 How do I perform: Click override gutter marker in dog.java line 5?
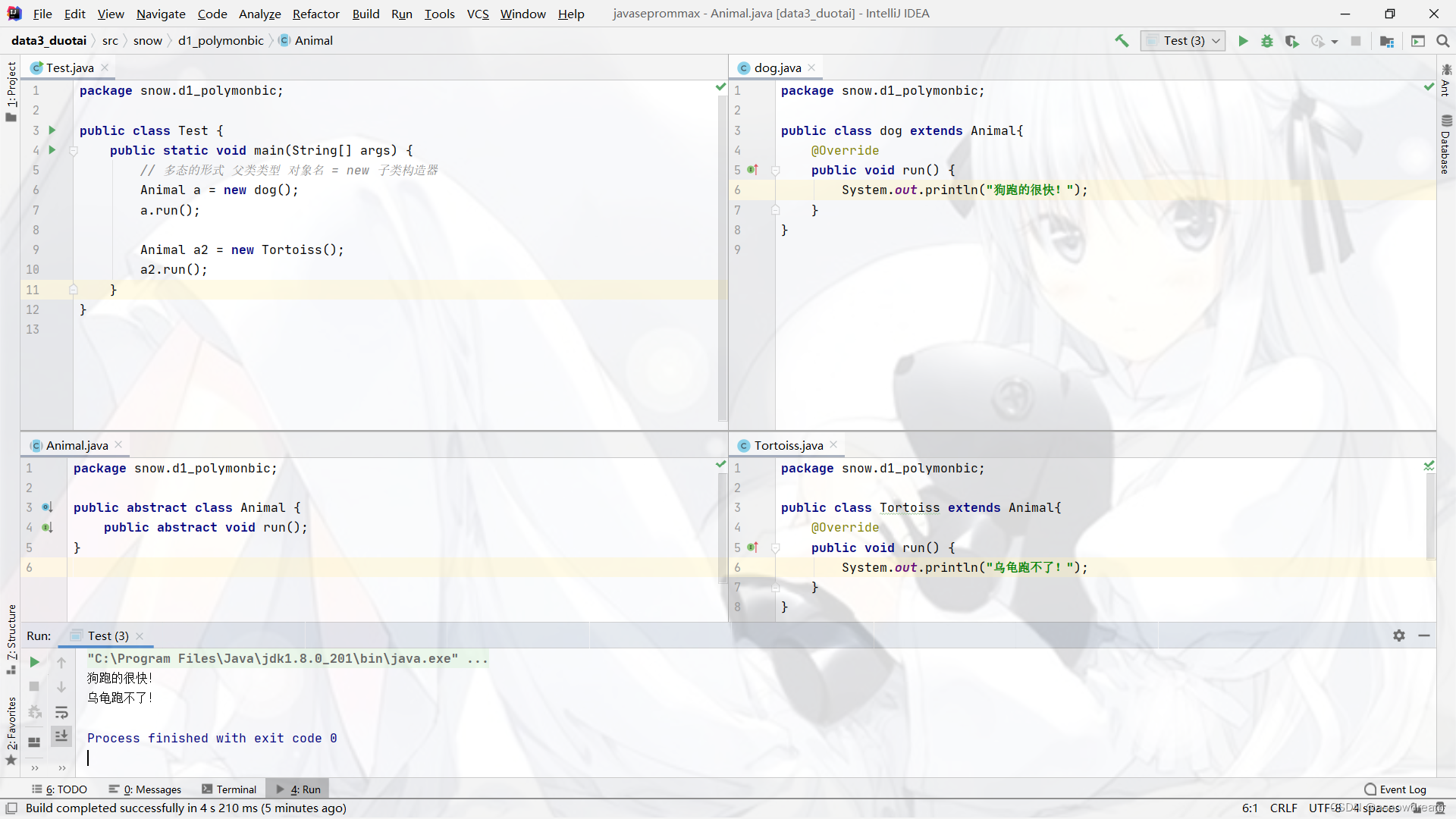click(x=752, y=170)
